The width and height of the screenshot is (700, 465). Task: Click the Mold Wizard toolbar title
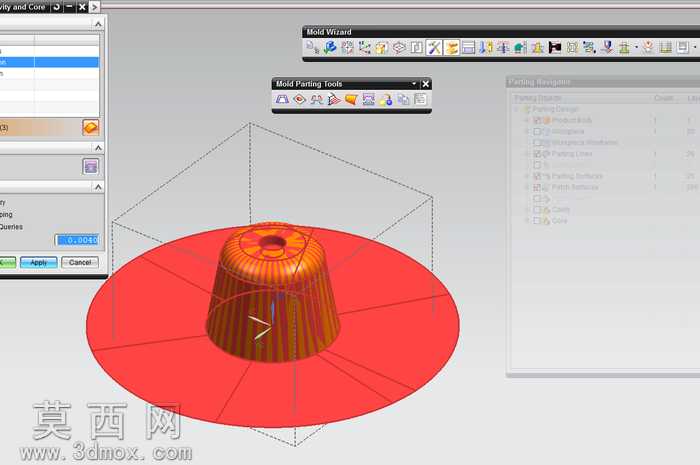click(x=329, y=32)
